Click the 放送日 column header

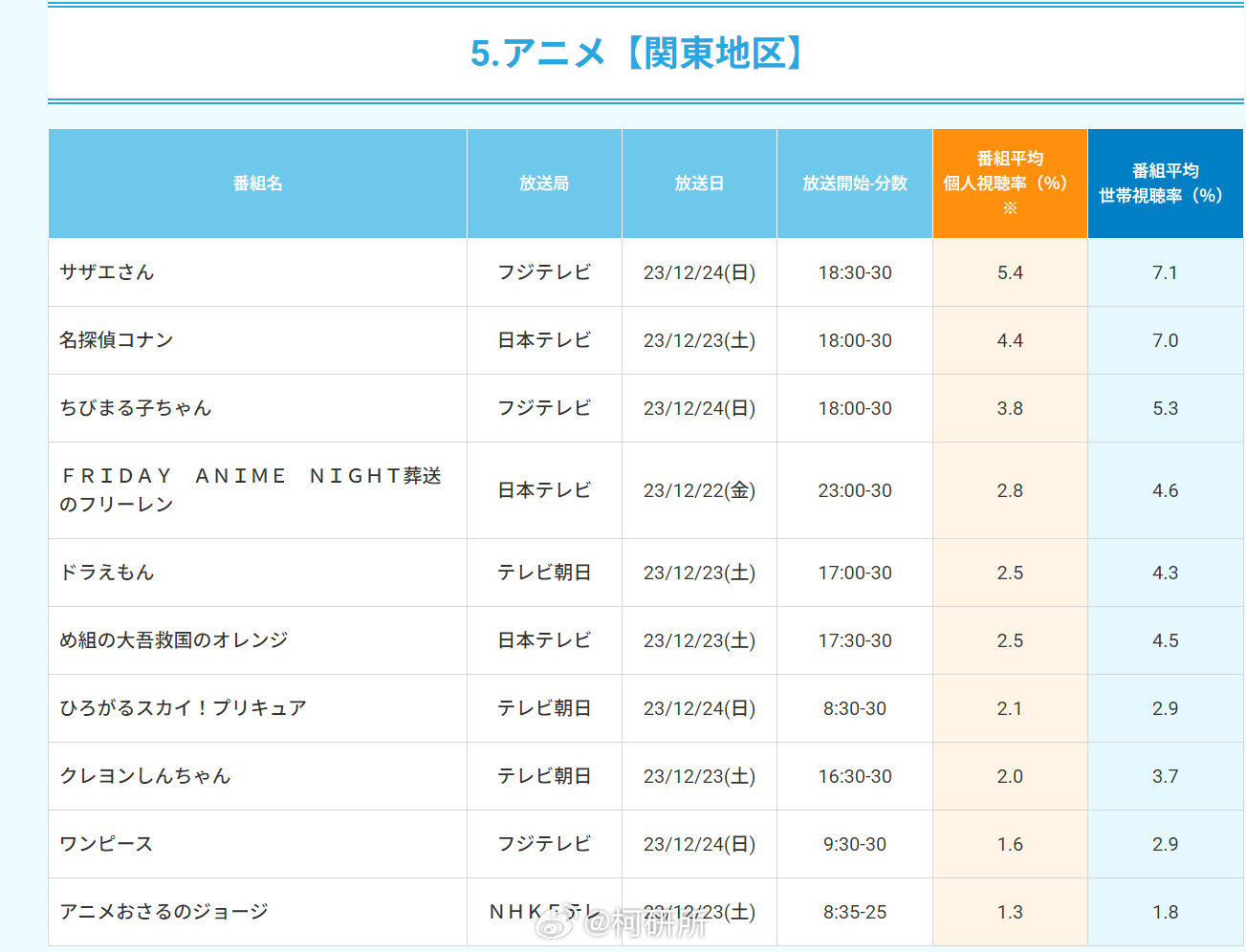(x=699, y=184)
